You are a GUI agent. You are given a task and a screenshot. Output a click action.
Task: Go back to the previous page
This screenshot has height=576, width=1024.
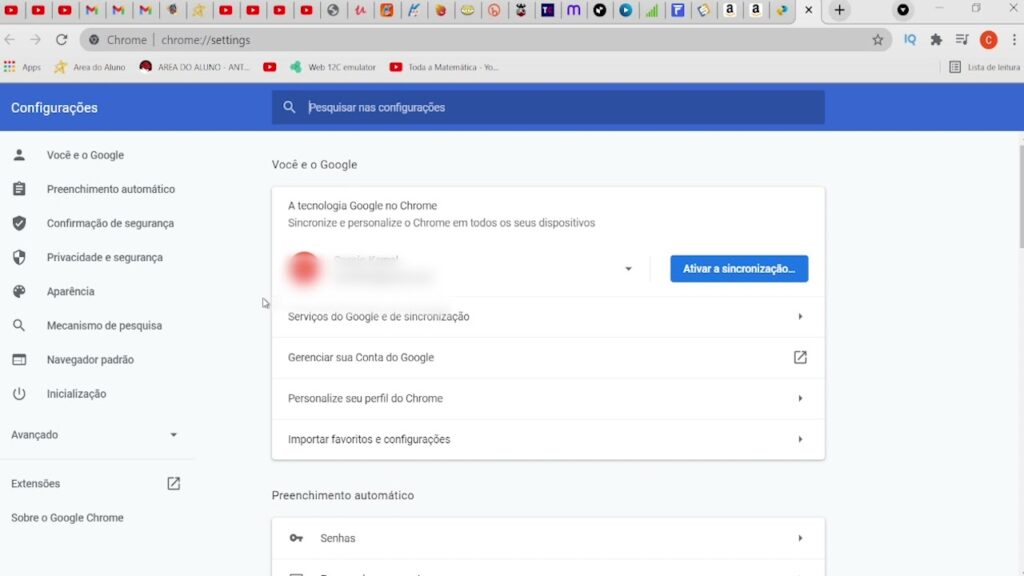tap(10, 40)
